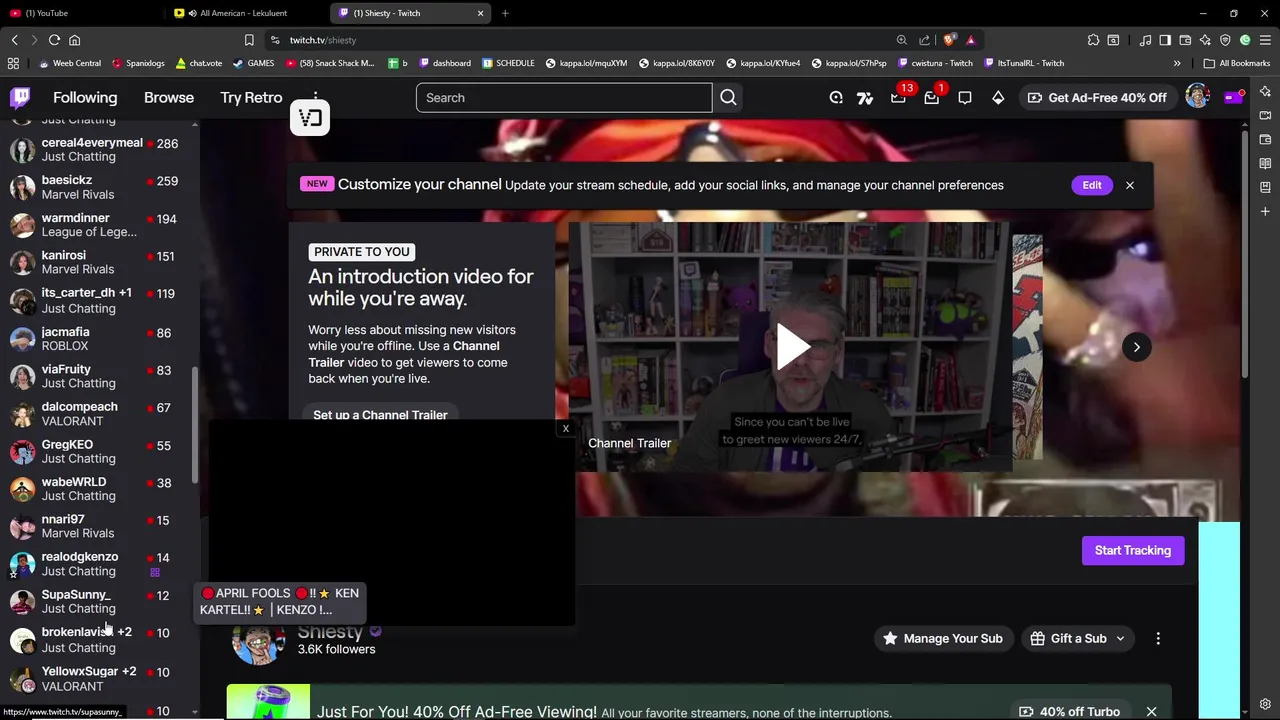This screenshot has width=1280, height=720.
Task: Click the circular extension icon near Search
Action: coord(836,97)
